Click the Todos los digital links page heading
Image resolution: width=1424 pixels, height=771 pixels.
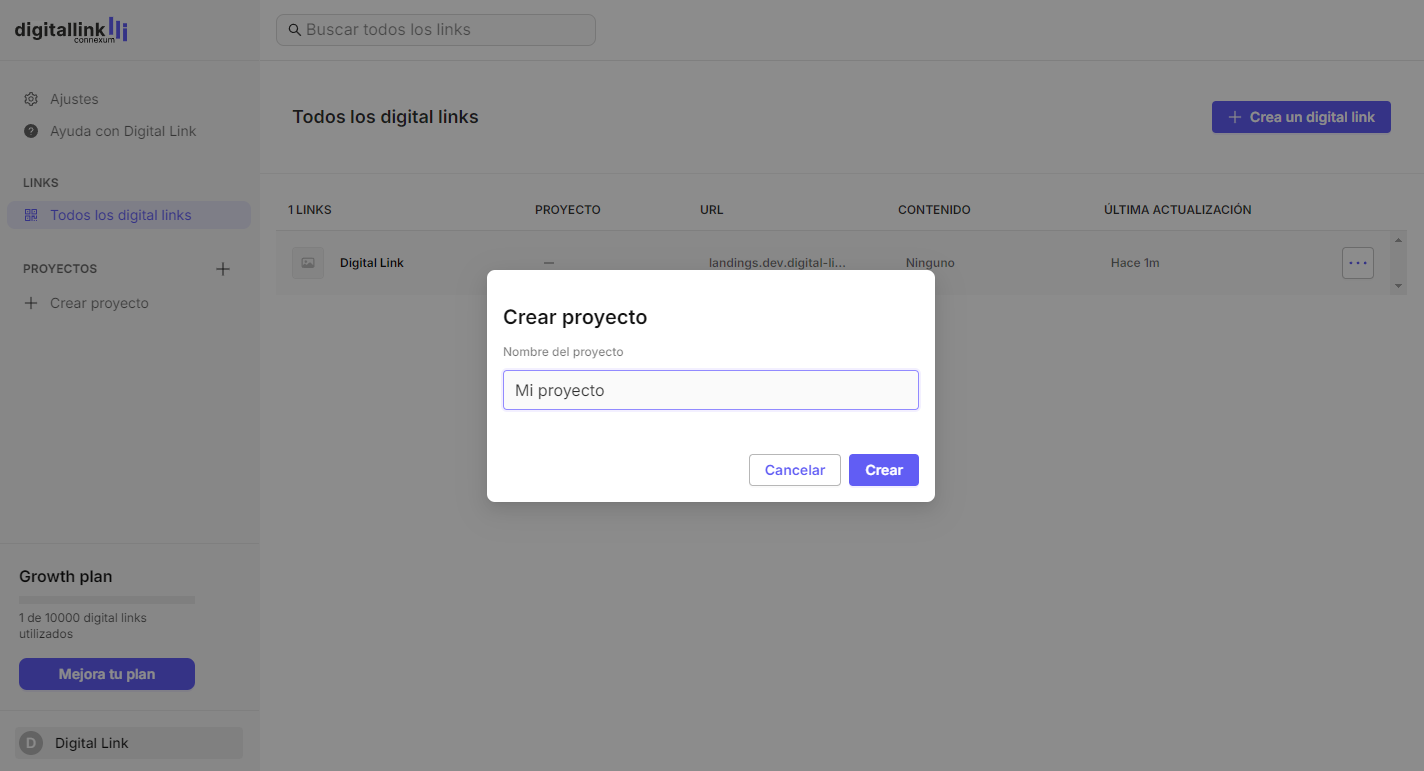coord(385,117)
